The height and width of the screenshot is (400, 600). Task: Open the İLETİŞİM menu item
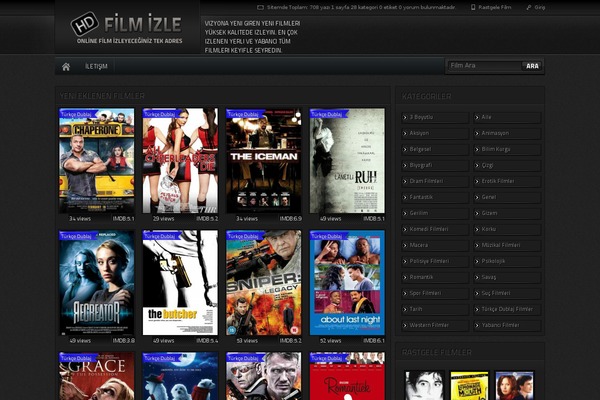coord(96,66)
